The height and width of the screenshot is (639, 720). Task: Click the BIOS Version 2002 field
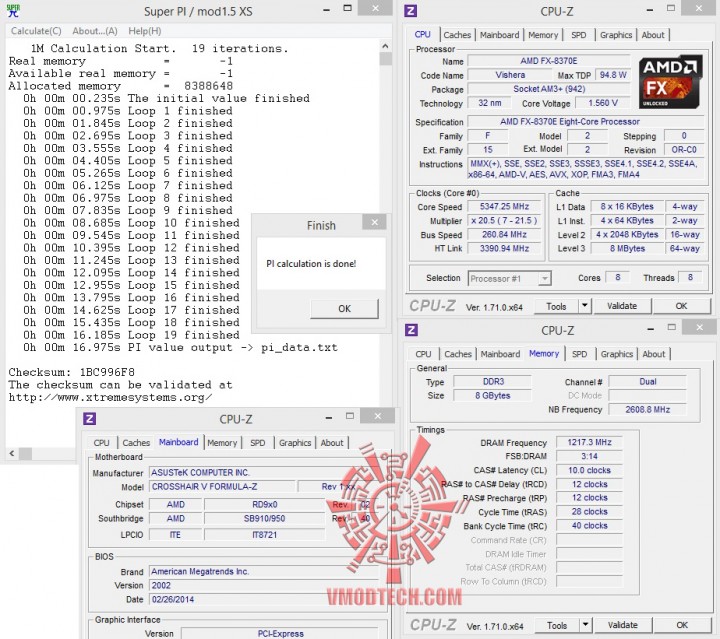264,585
